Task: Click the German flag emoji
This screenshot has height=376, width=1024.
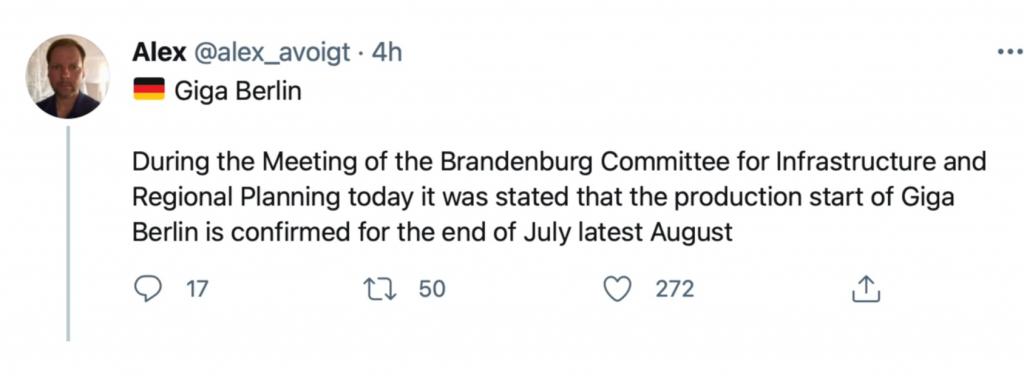Action: click(x=149, y=89)
